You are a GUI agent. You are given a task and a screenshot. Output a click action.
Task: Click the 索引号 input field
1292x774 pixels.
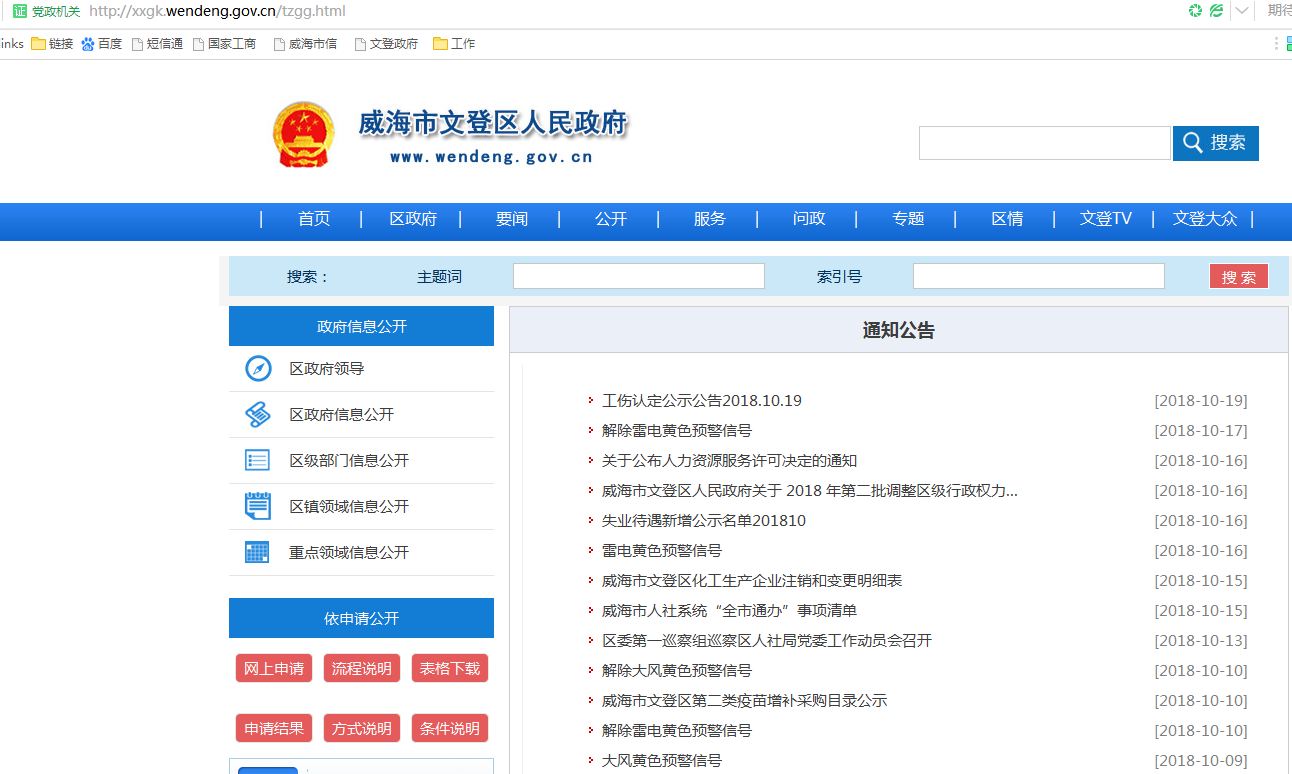pyautogui.click(x=1038, y=277)
